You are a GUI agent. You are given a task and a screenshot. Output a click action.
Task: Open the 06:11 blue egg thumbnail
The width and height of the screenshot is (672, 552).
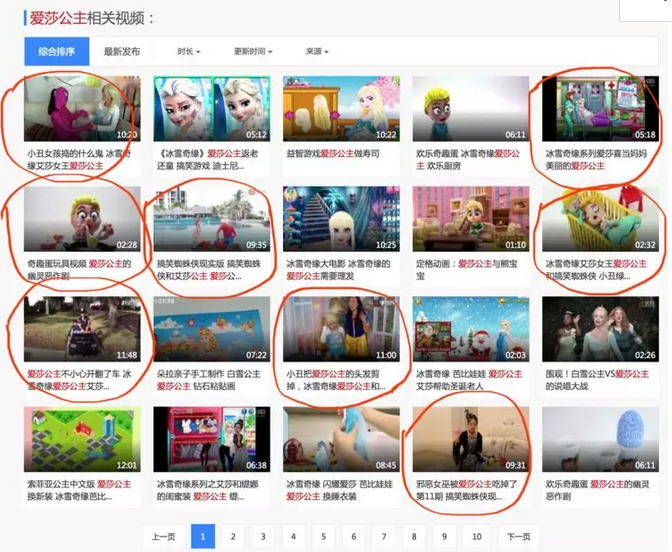[x=600, y=439]
